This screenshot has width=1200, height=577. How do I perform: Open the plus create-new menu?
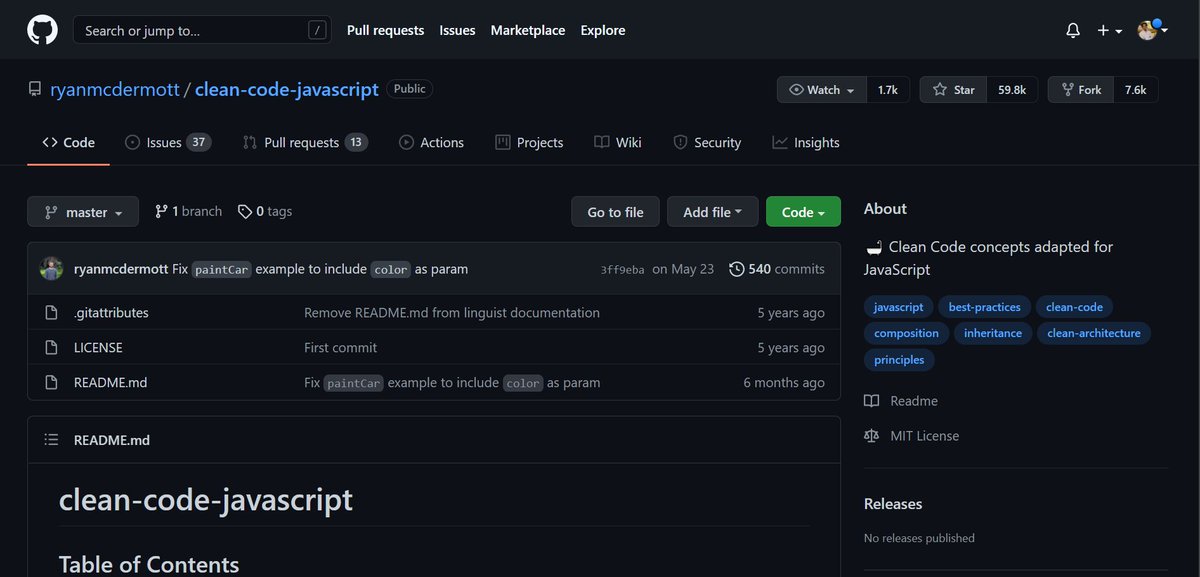pyautogui.click(x=1109, y=31)
